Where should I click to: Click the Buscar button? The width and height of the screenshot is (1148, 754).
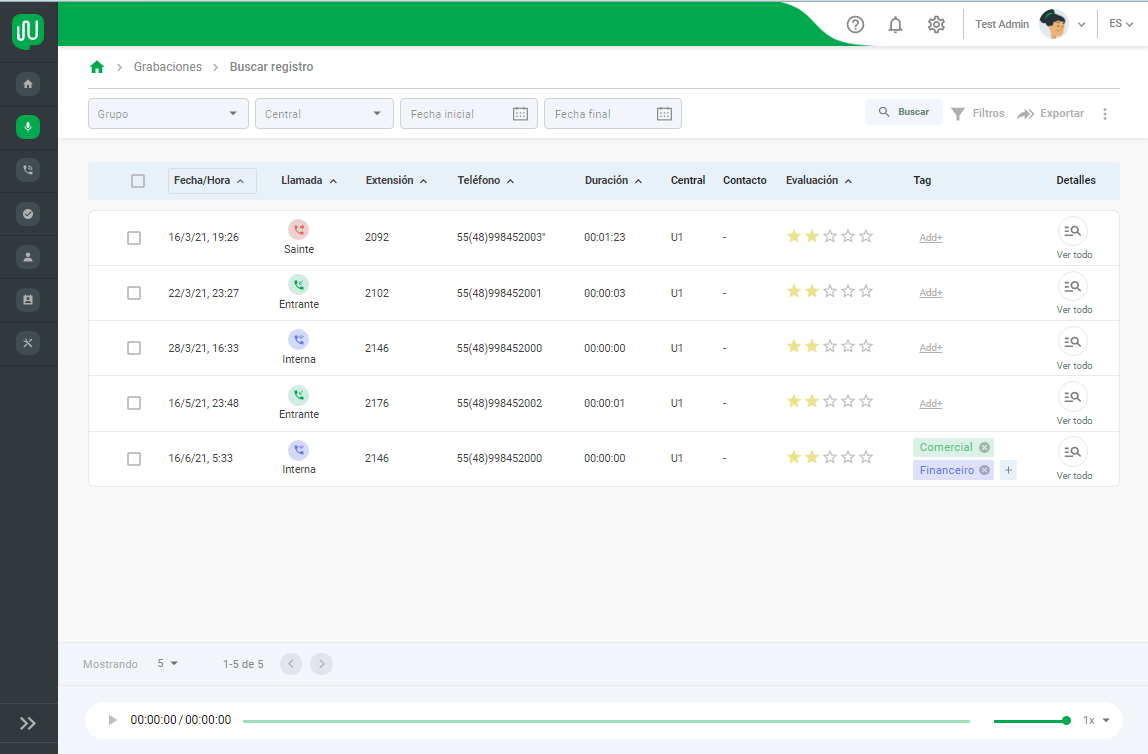tap(903, 112)
